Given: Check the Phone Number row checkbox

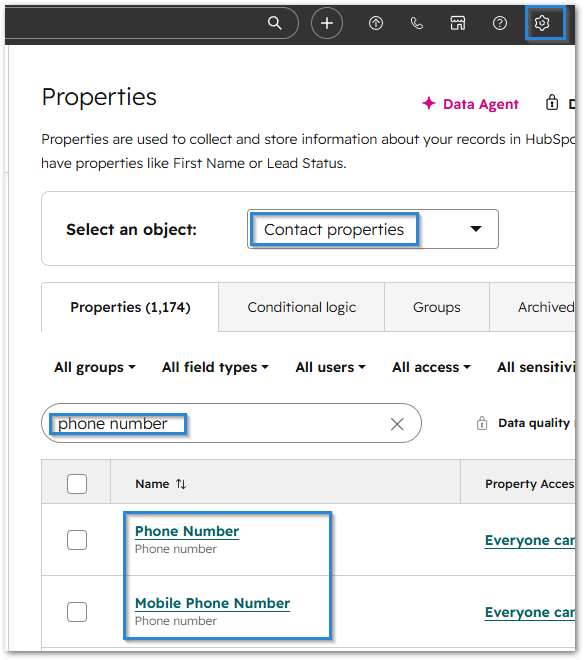Looking at the screenshot, I should pos(77,540).
